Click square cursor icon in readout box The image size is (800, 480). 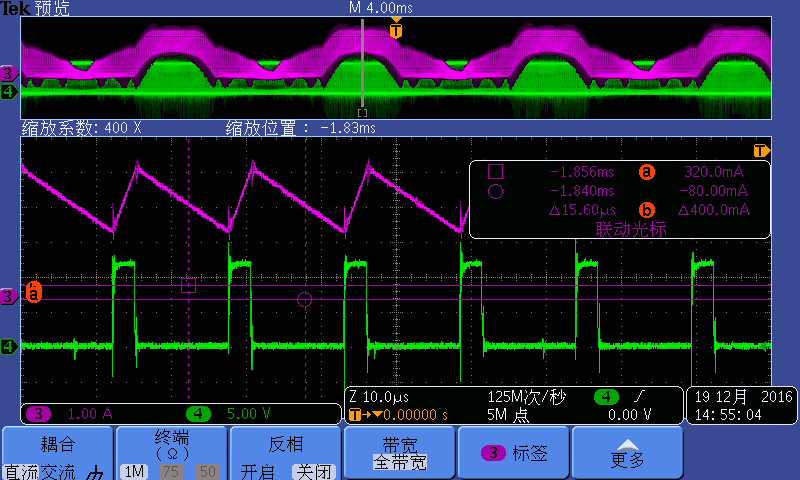point(495,171)
